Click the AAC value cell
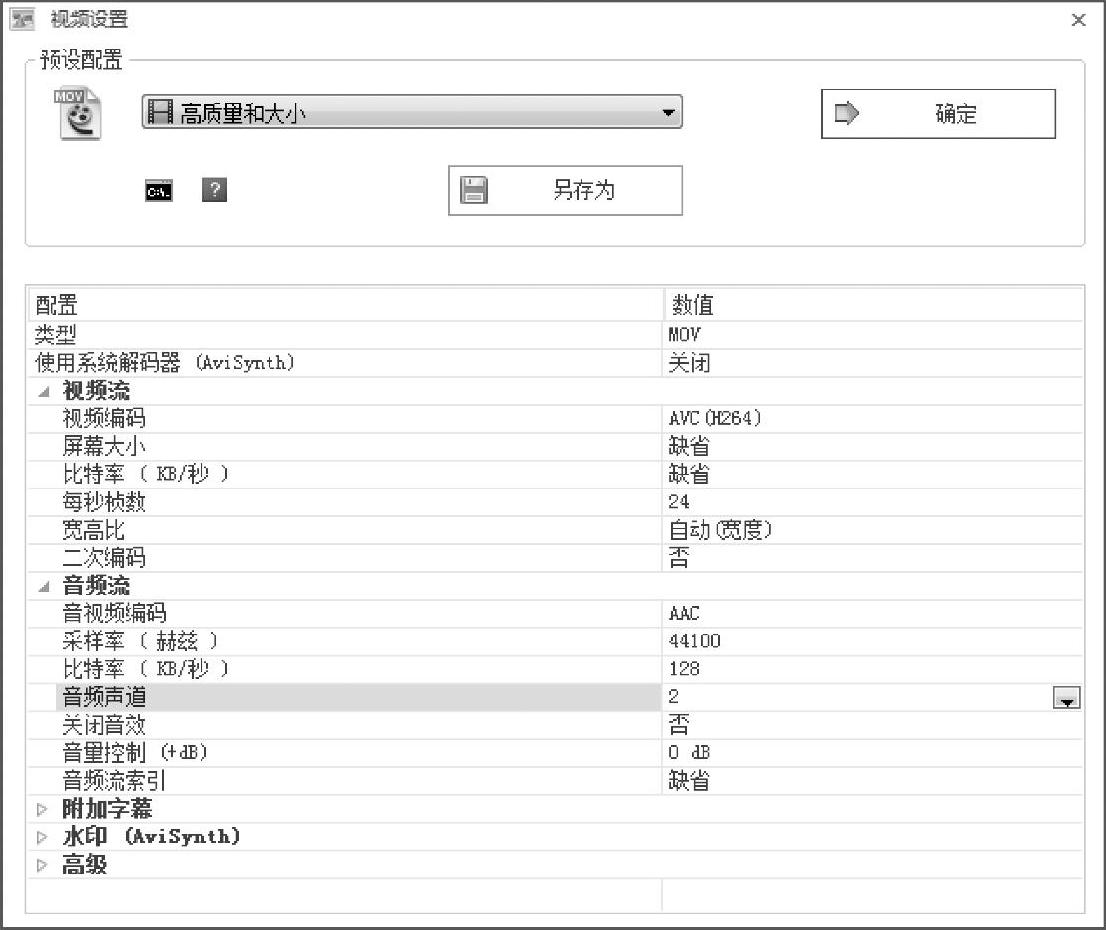1106x930 pixels. tap(873, 613)
